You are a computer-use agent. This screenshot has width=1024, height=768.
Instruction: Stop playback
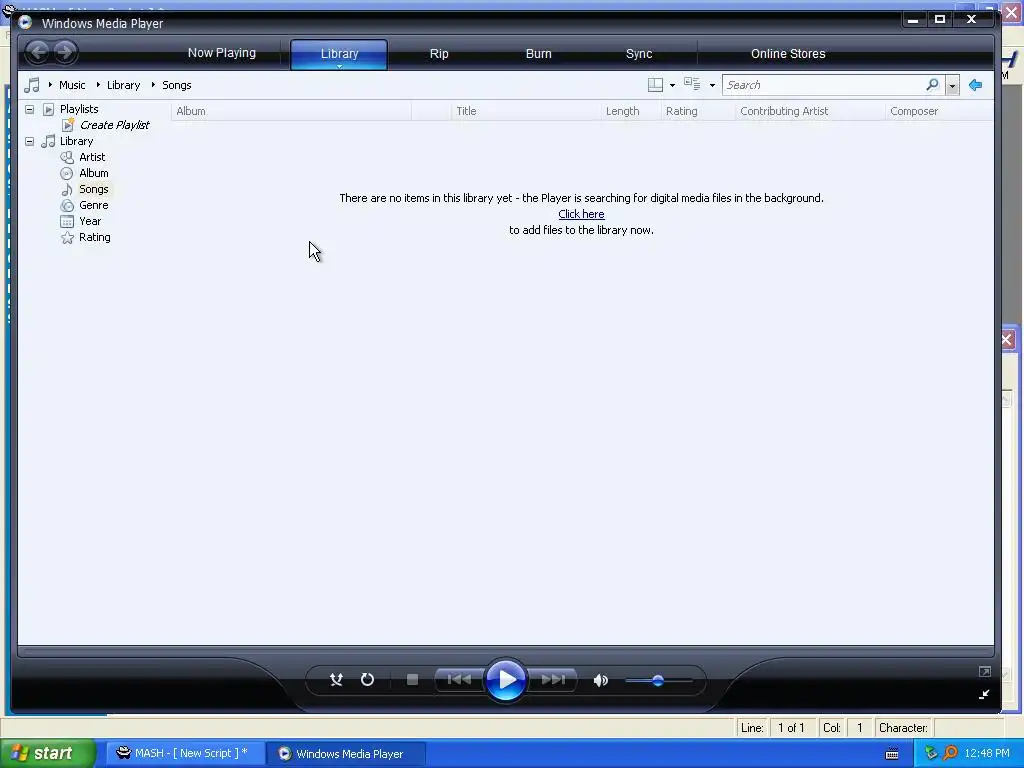(x=412, y=680)
